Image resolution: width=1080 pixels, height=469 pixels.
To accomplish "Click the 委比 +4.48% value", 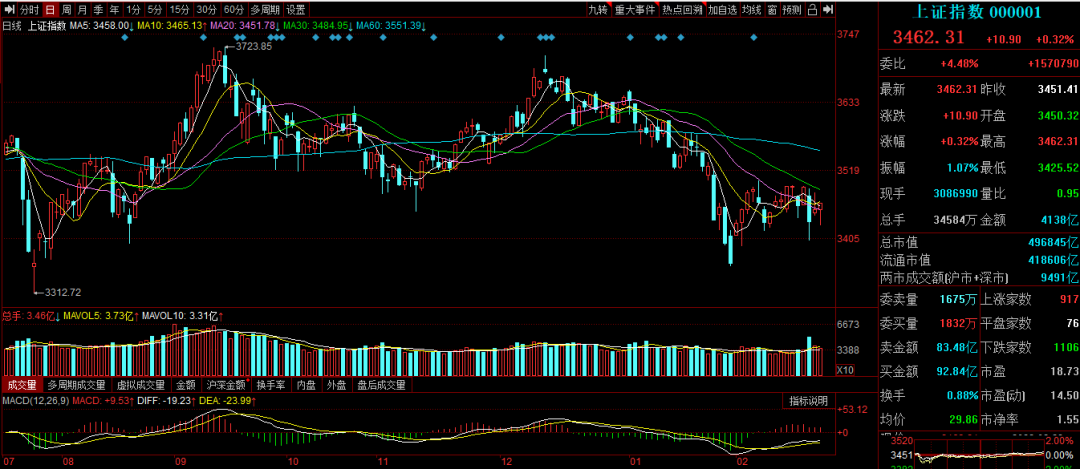I will click(959, 64).
